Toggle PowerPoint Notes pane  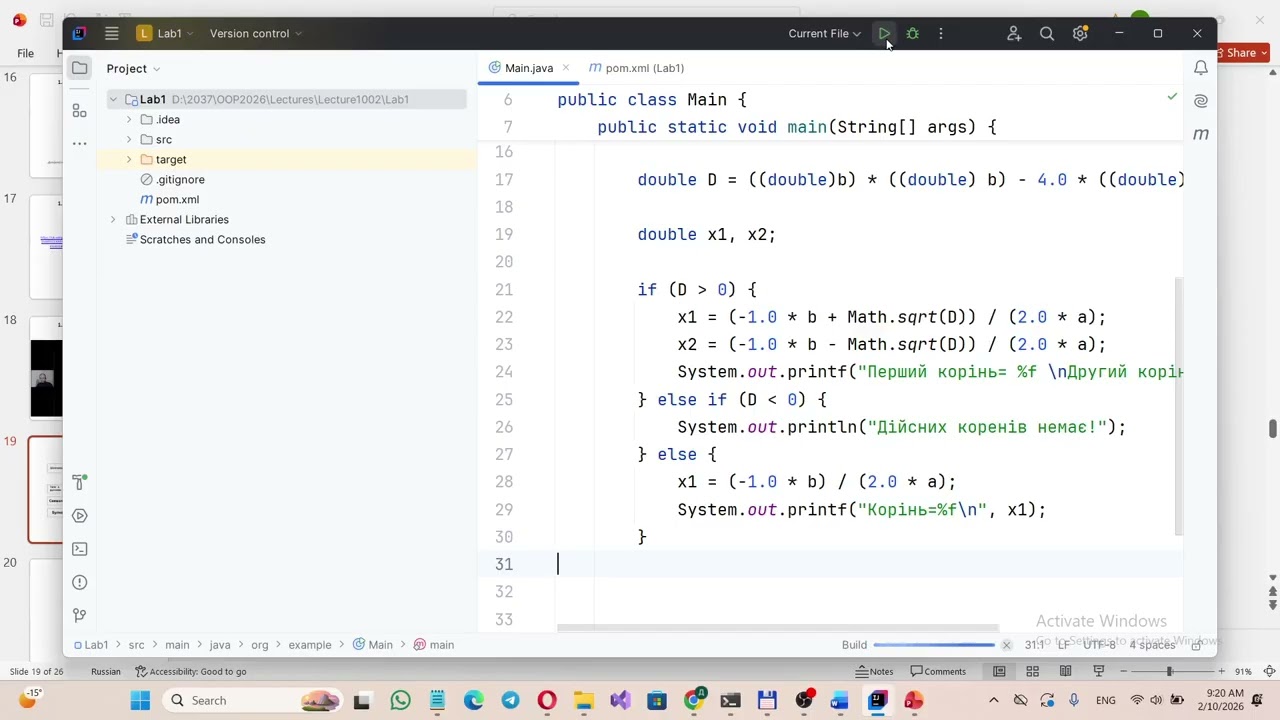pyautogui.click(x=875, y=671)
